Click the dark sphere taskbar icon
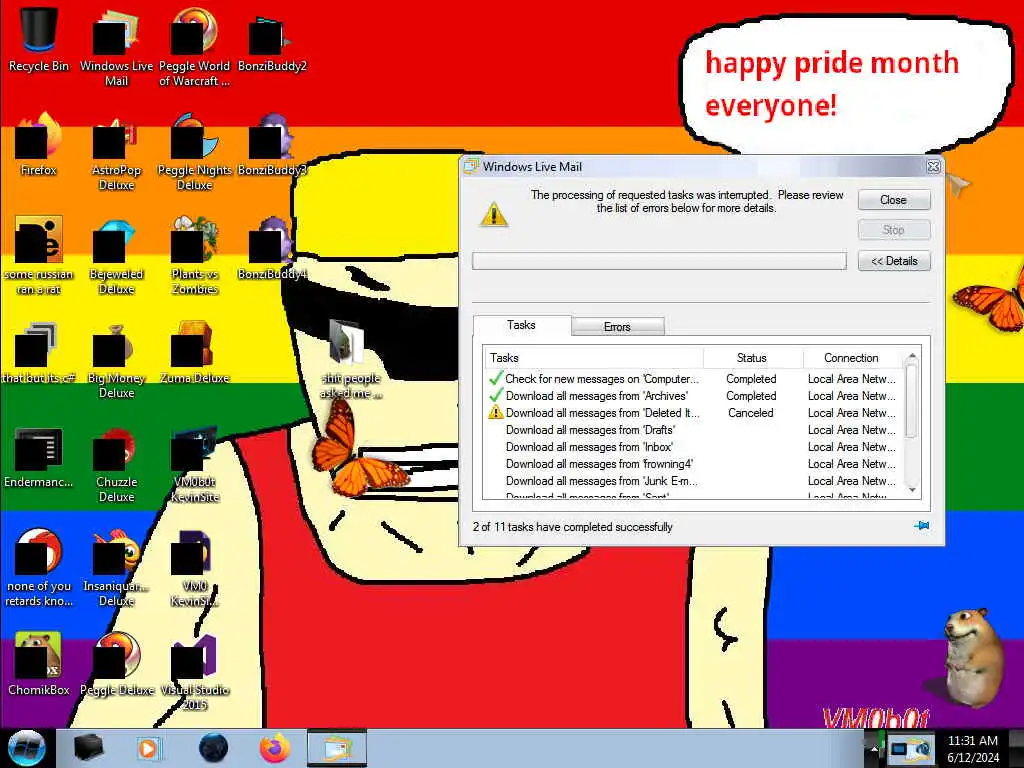Image resolution: width=1024 pixels, height=768 pixels. 214,748
